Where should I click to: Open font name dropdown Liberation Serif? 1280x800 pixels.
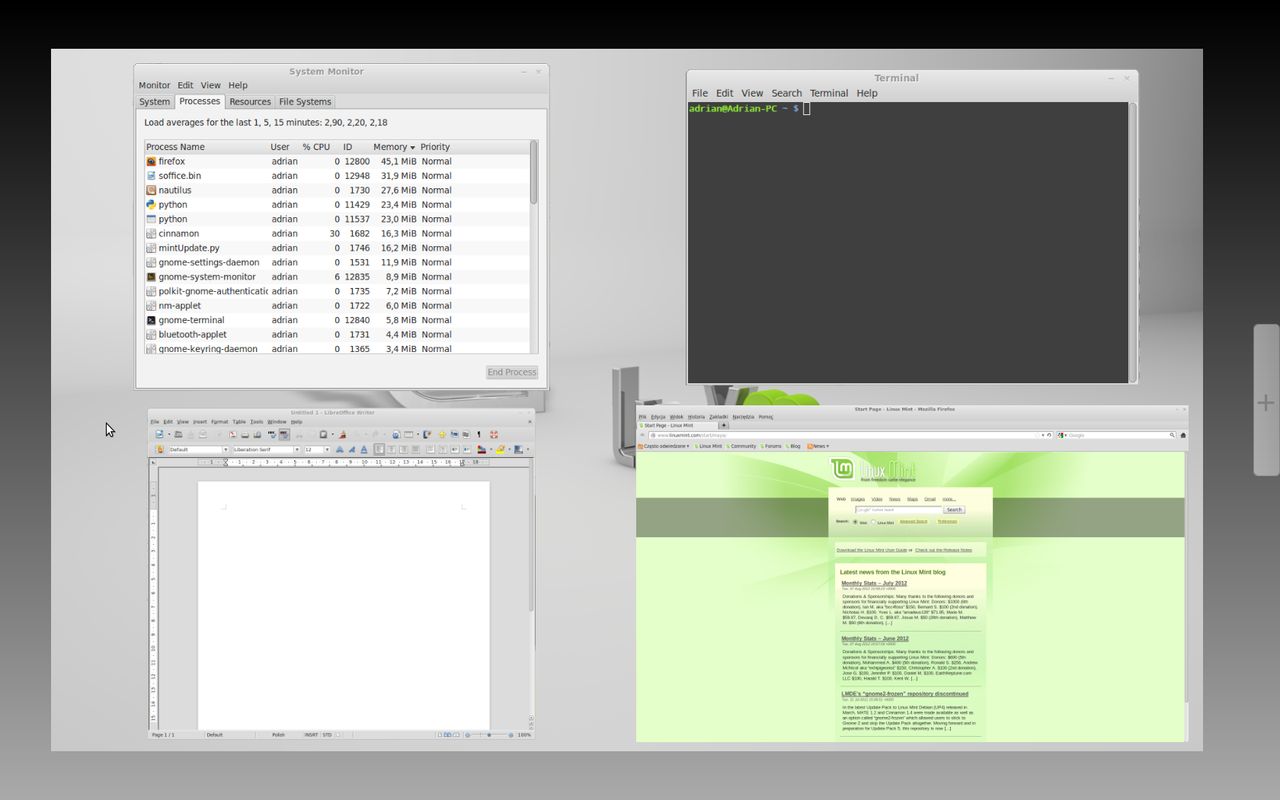297,449
